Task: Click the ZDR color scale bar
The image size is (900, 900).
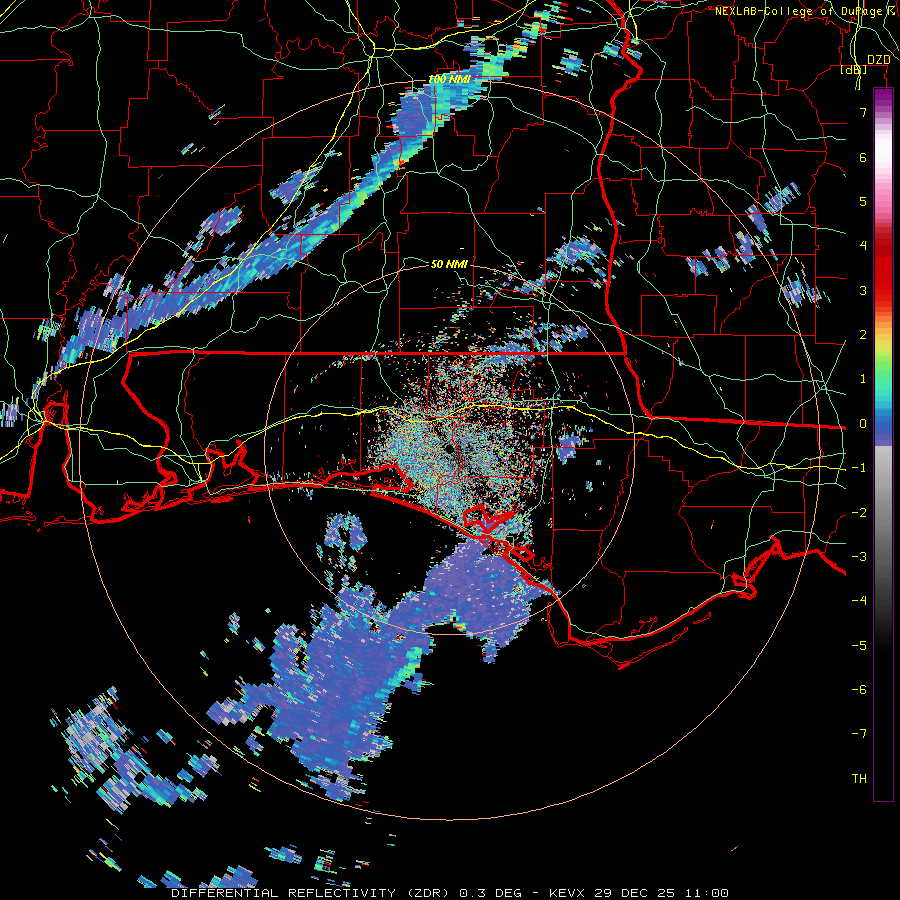Action: click(x=883, y=444)
